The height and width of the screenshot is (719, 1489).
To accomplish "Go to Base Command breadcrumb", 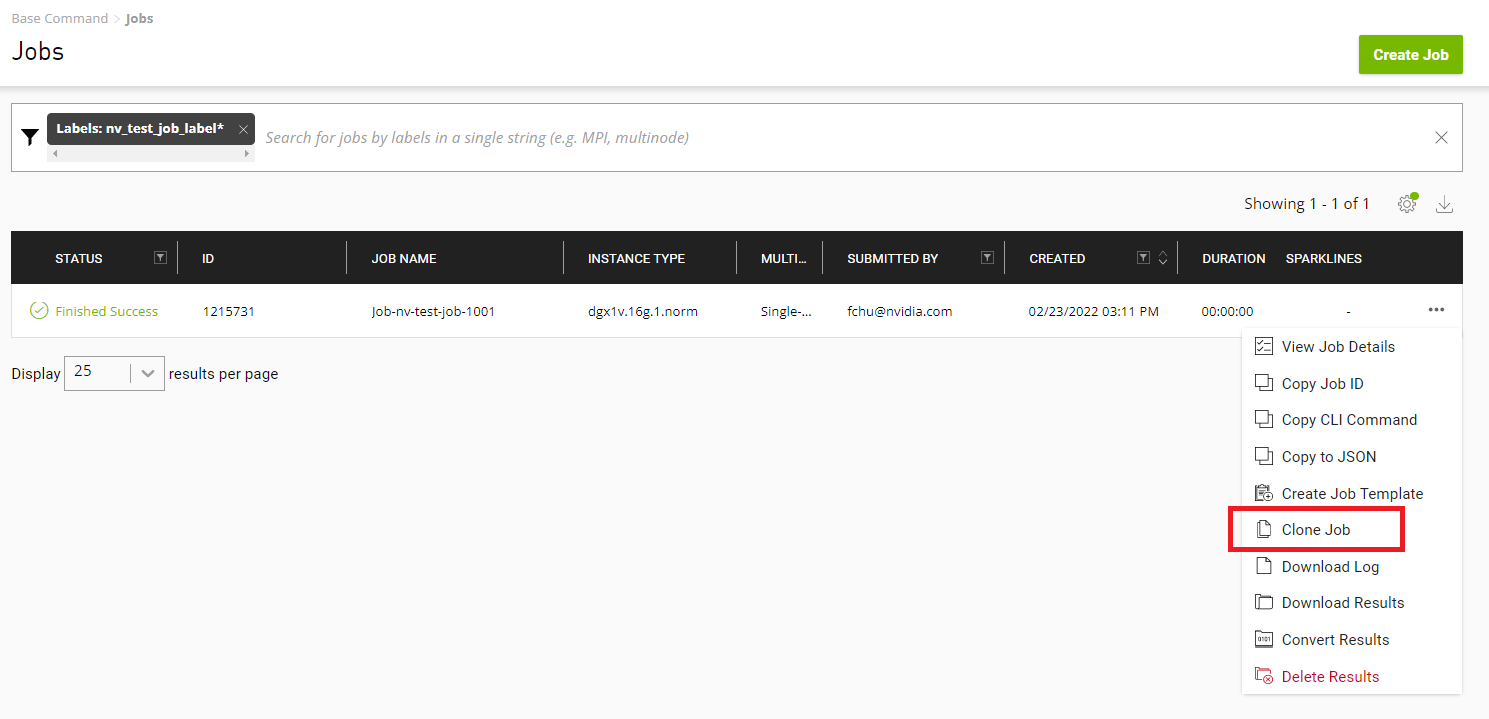I will point(59,18).
